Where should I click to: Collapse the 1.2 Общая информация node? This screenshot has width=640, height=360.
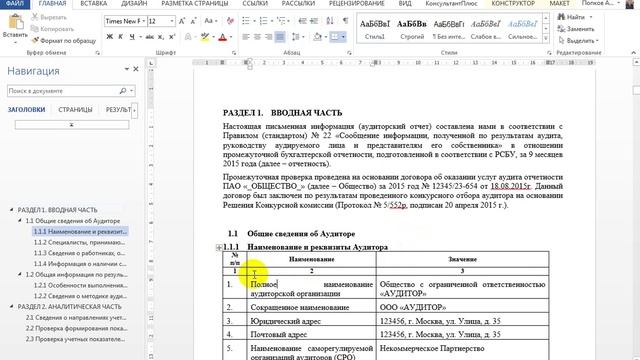[x=20, y=274]
